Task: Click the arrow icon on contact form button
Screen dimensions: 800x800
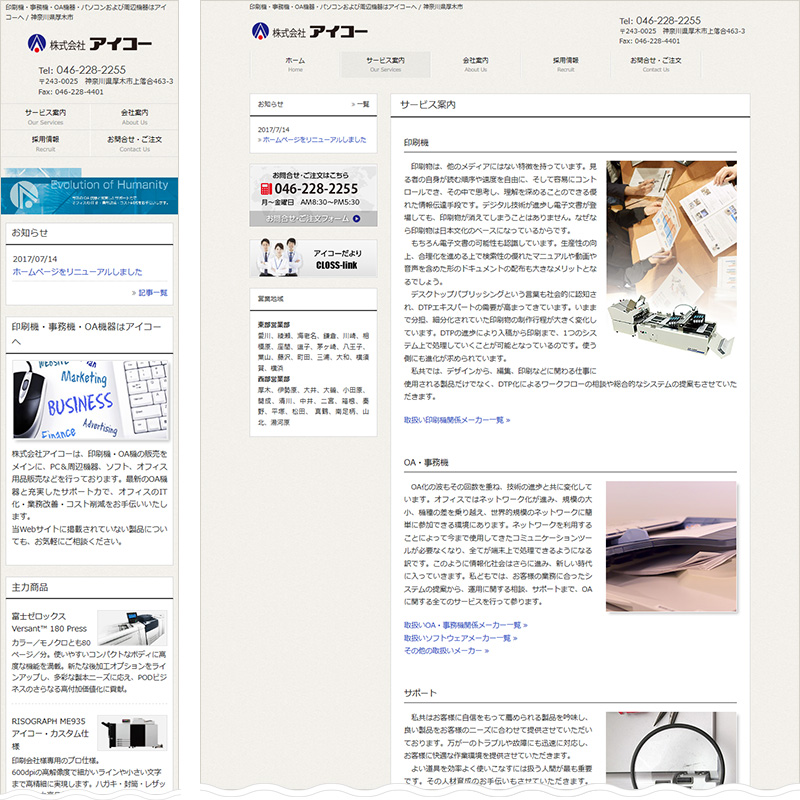Action: click(x=356, y=218)
